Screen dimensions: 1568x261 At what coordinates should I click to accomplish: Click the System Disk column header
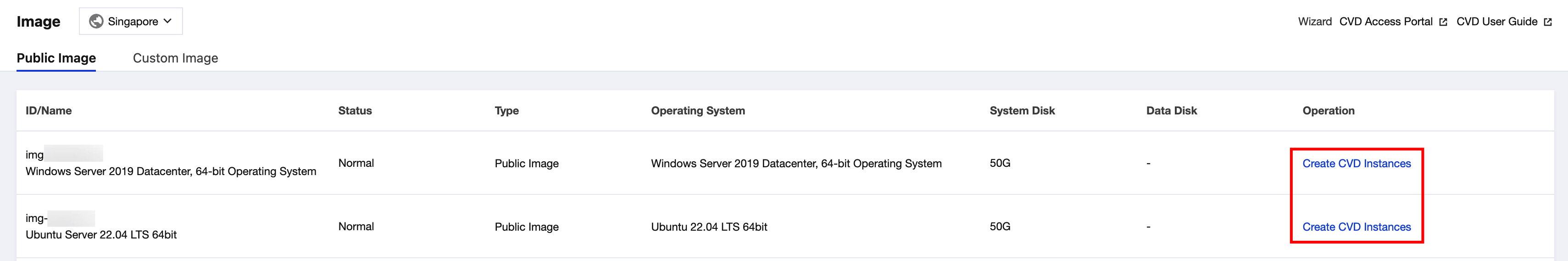tap(1022, 110)
